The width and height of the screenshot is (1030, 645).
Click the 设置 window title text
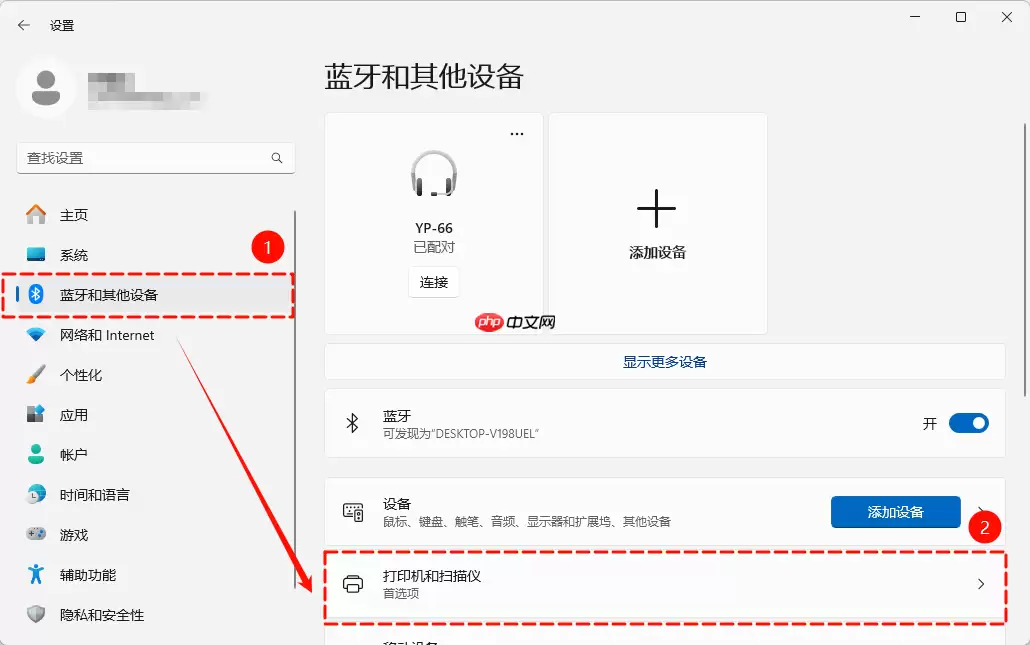point(62,26)
